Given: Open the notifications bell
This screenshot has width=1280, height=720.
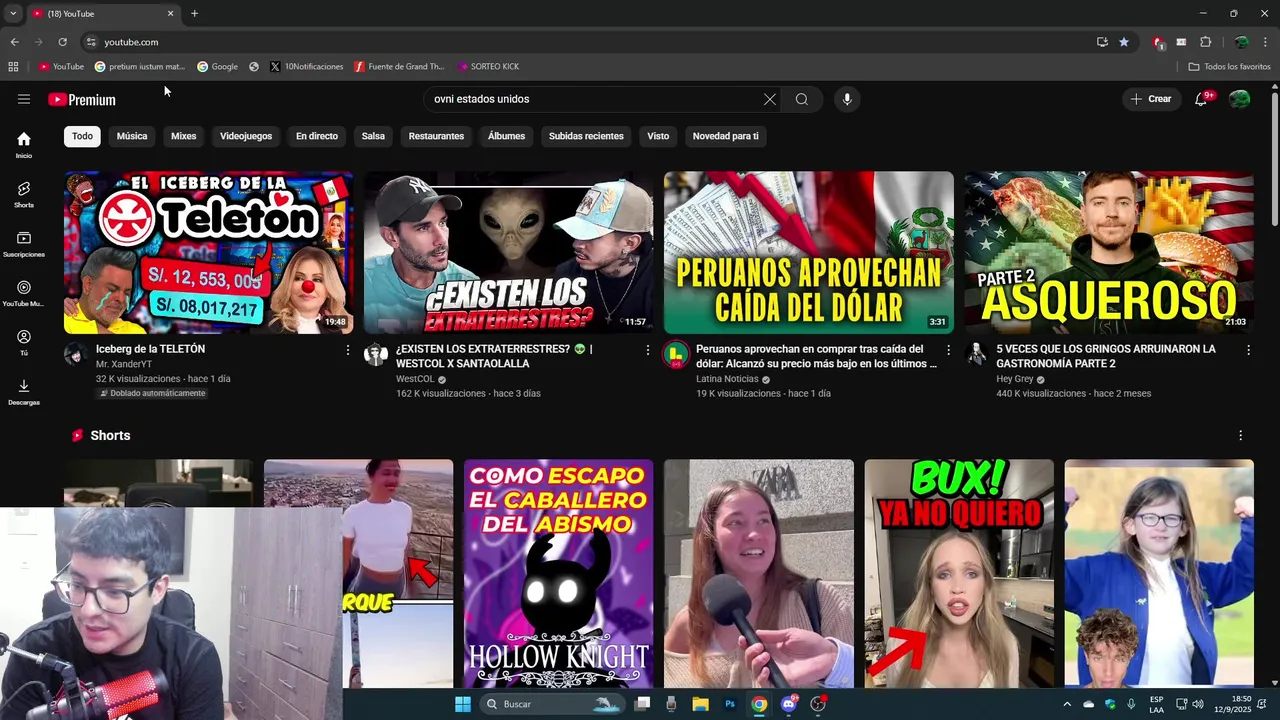Looking at the screenshot, I should tap(1201, 99).
